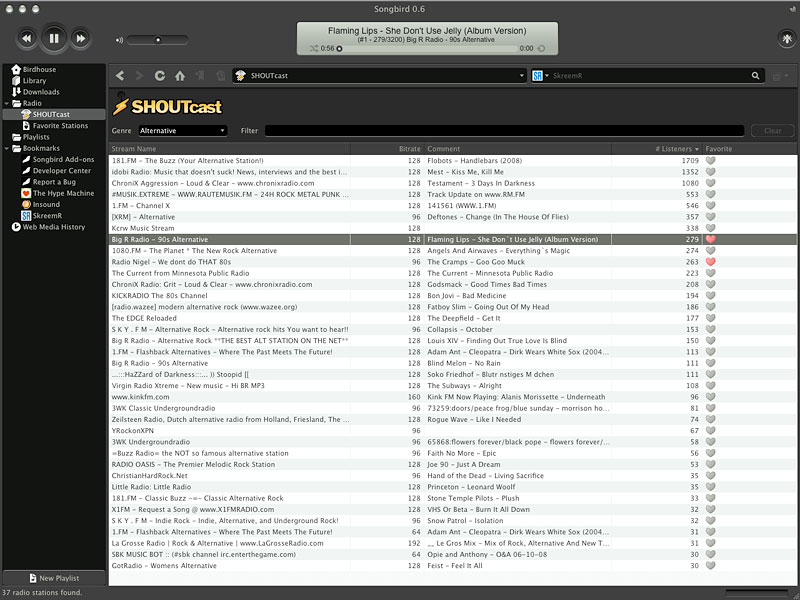Adjust the volume slider knob

click(158, 40)
